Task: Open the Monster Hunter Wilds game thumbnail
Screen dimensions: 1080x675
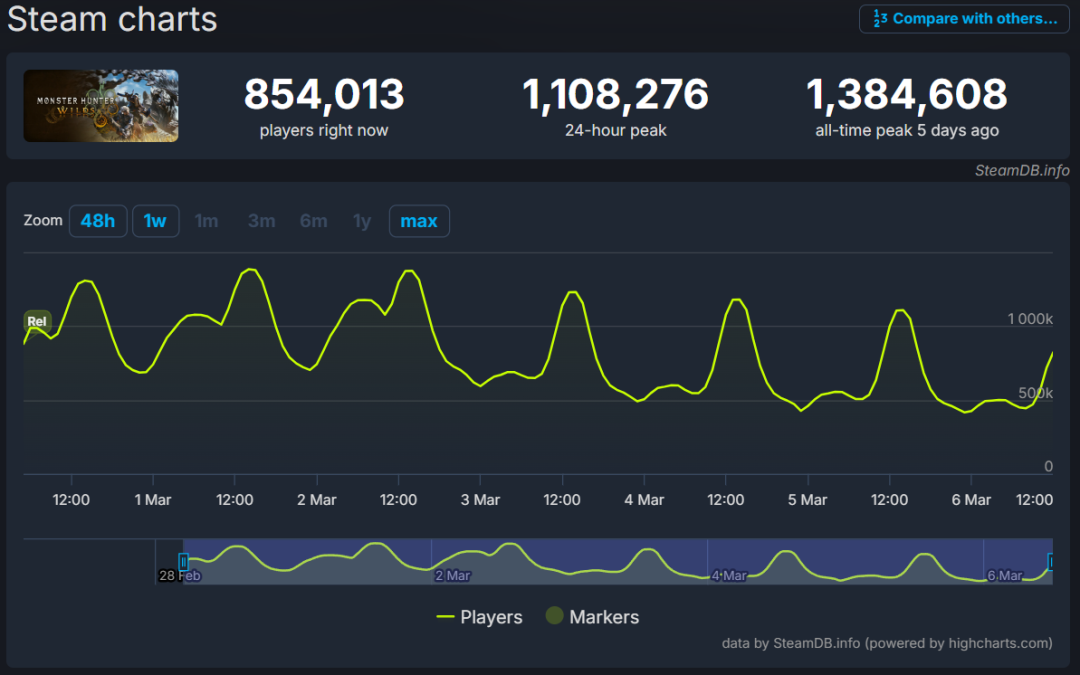Action: click(101, 105)
